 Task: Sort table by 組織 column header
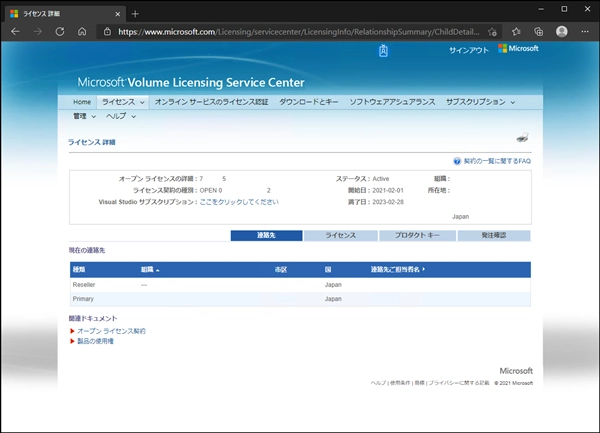click(150, 270)
